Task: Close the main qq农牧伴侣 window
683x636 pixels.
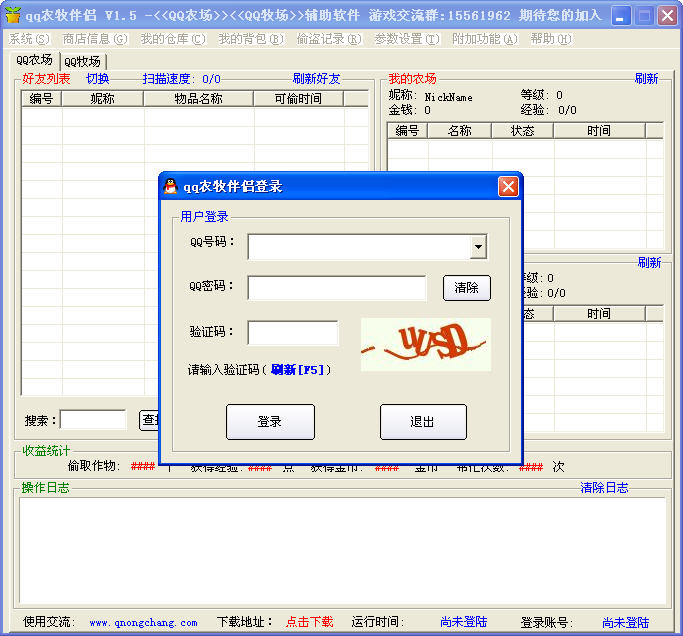Action: [667, 16]
